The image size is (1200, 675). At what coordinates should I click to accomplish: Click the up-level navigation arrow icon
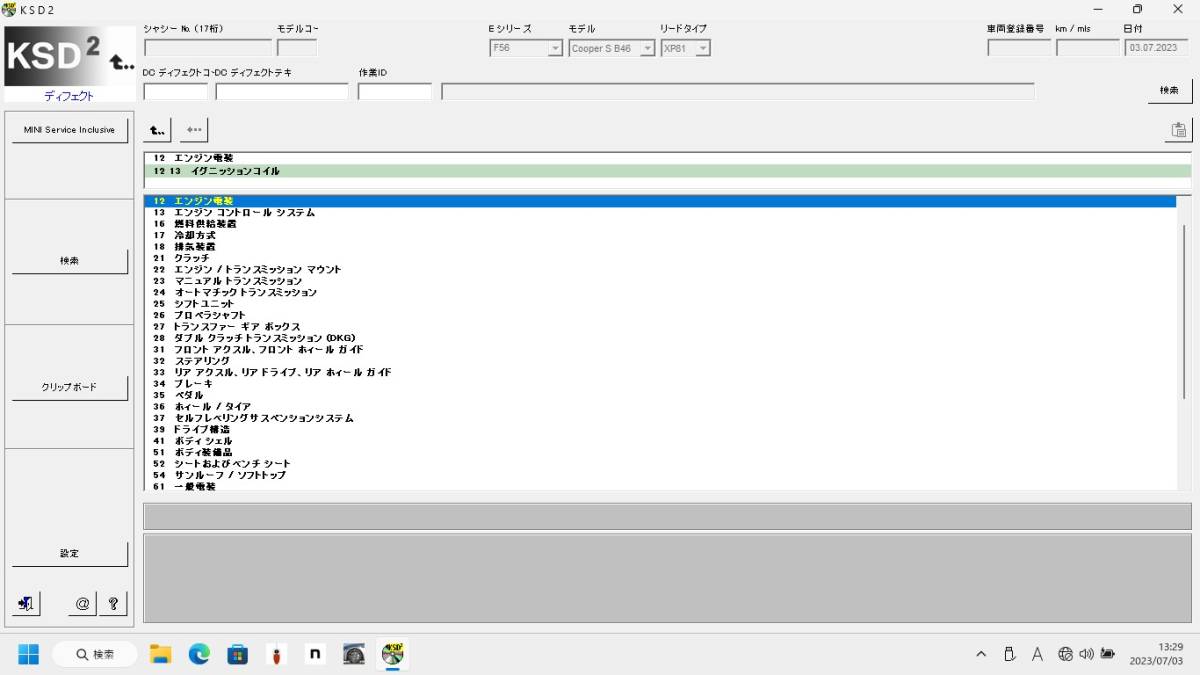pos(157,130)
